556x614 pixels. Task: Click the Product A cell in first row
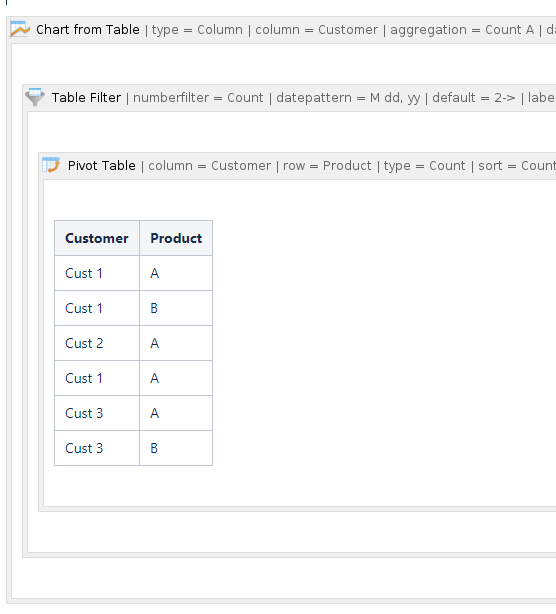(176, 273)
